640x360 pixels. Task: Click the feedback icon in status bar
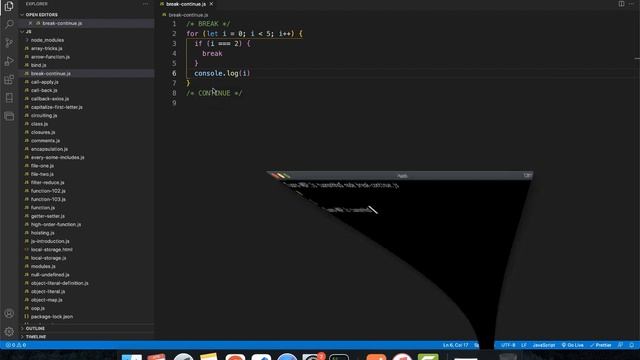point(620,345)
